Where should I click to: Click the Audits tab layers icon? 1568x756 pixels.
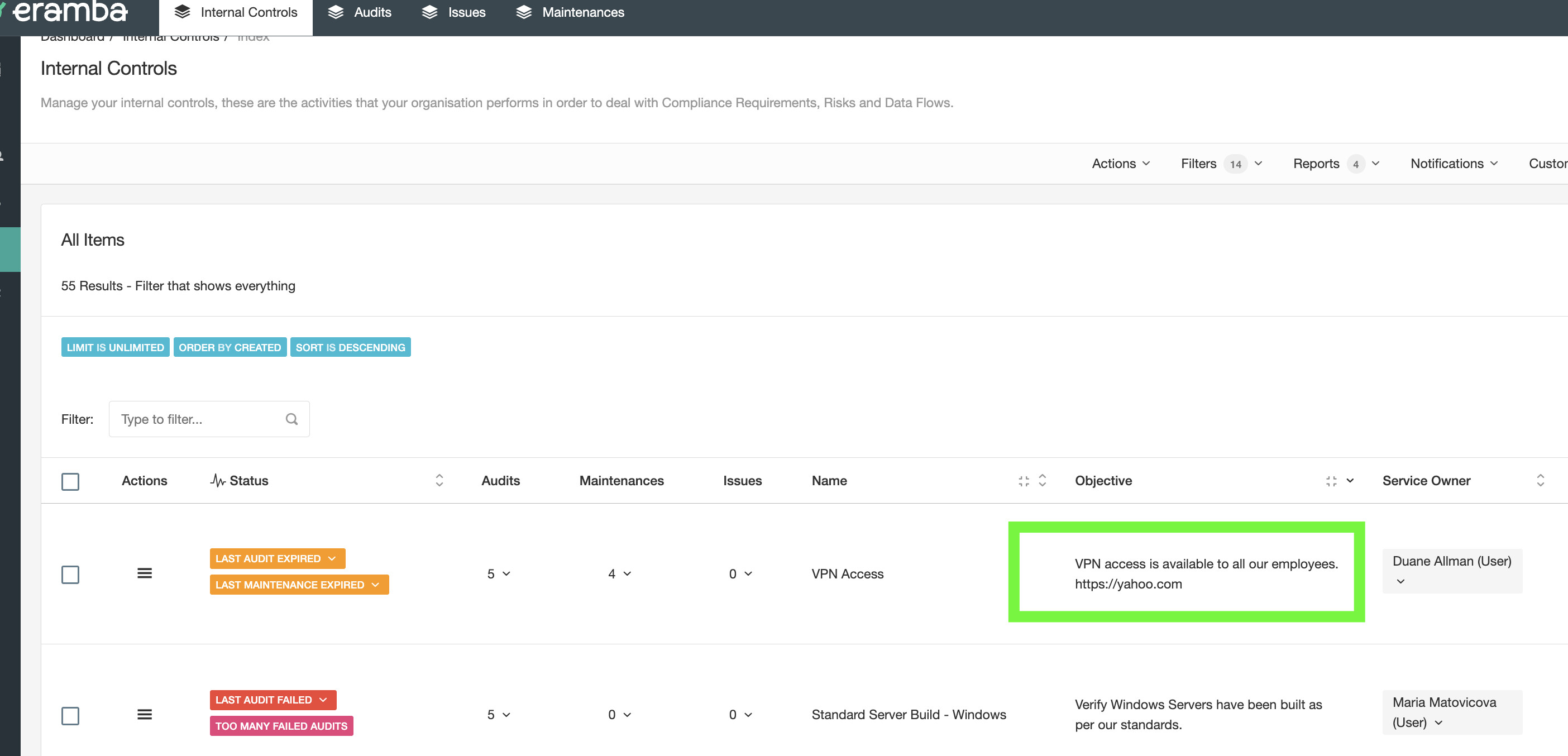point(336,13)
